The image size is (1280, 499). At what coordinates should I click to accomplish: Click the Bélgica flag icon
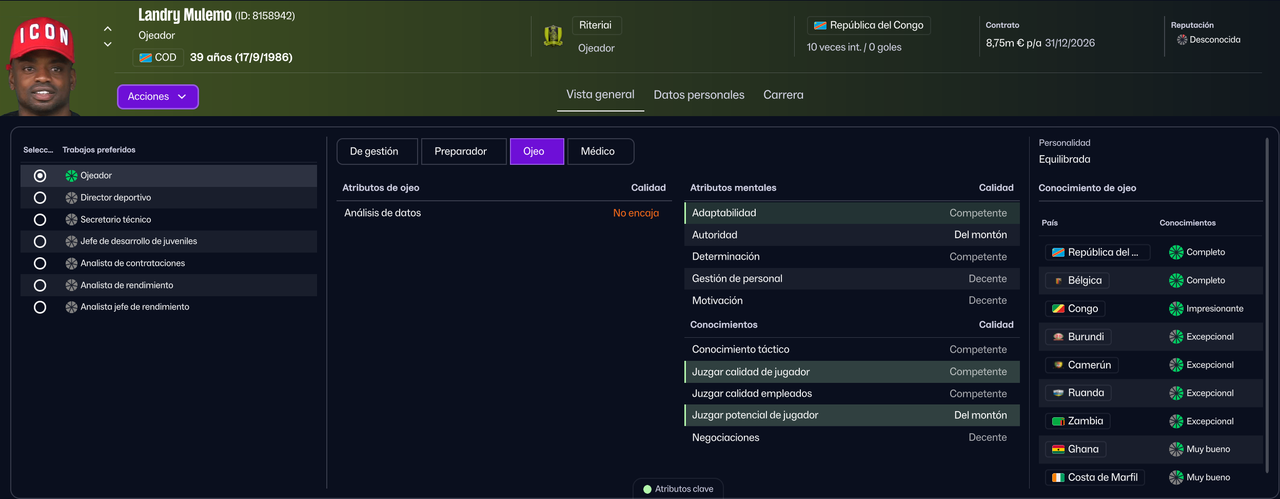click(x=1057, y=281)
